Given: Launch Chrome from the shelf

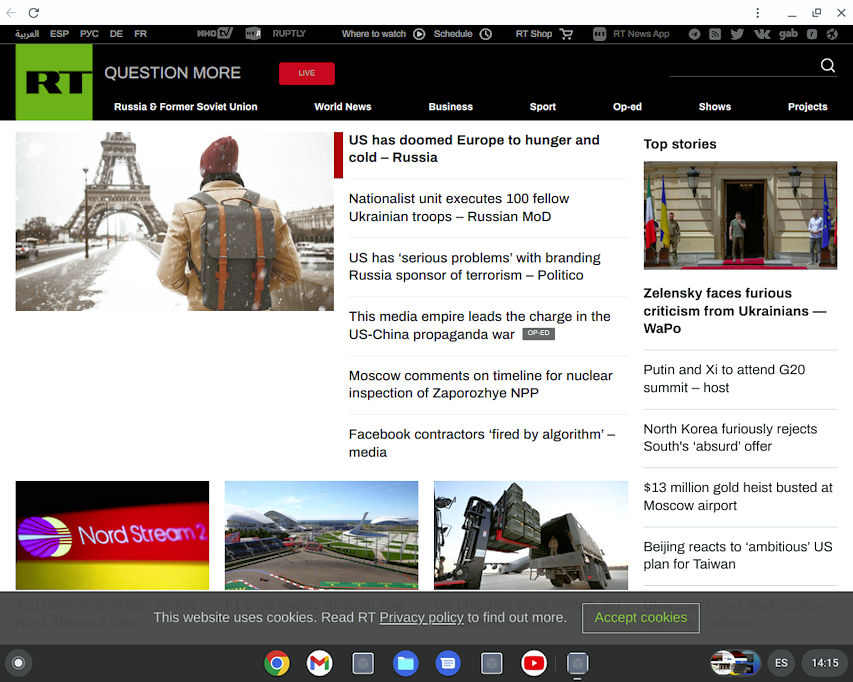Looking at the screenshot, I should click(x=277, y=663).
